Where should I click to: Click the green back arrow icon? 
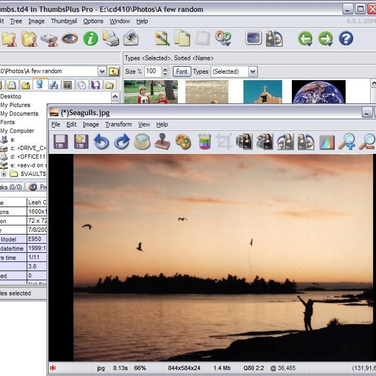tap(305, 39)
